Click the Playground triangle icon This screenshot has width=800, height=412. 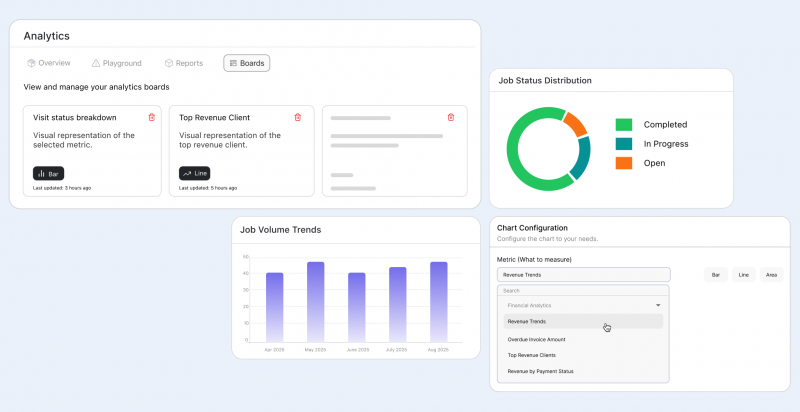(x=96, y=63)
